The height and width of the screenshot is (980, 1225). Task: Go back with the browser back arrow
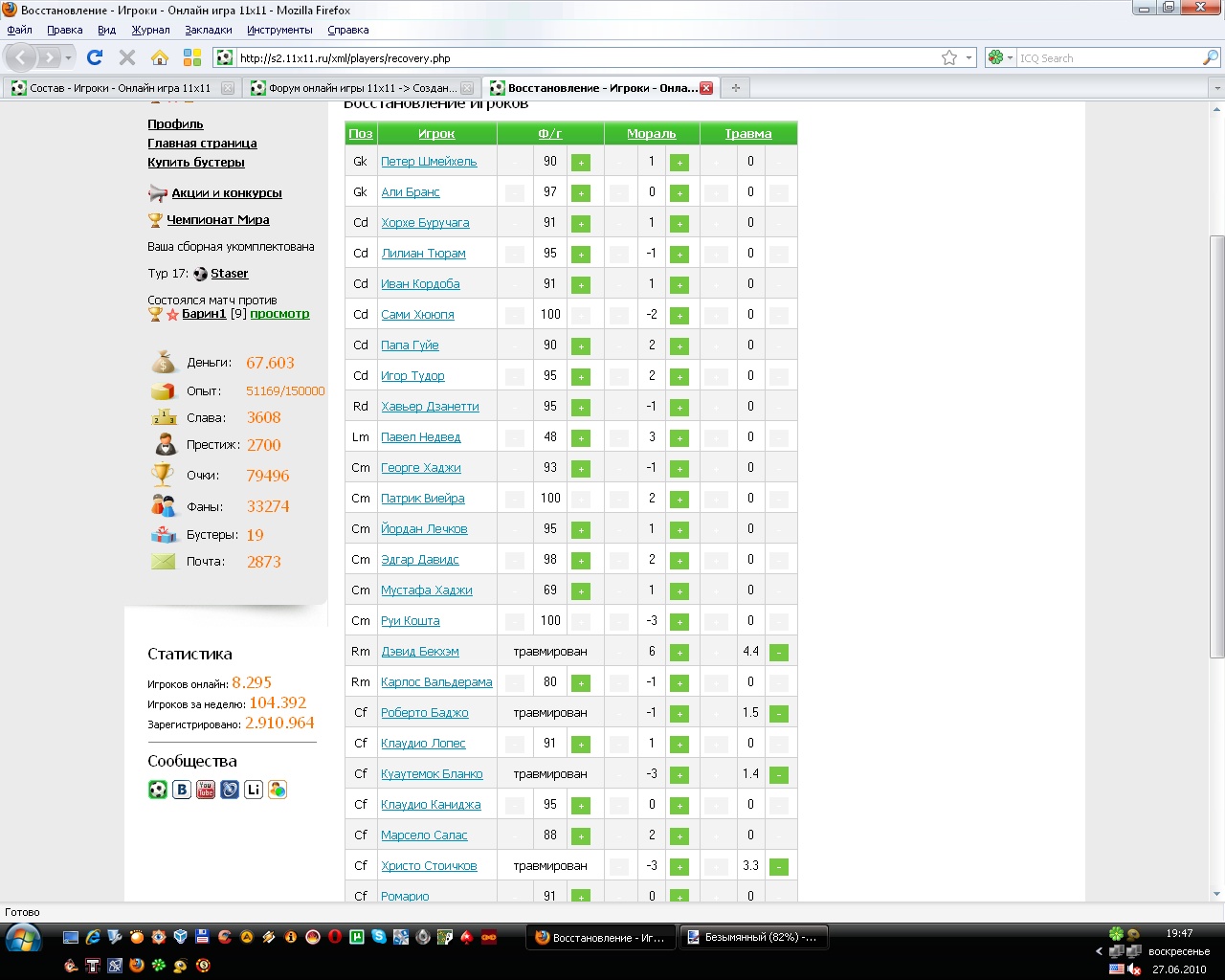22,57
